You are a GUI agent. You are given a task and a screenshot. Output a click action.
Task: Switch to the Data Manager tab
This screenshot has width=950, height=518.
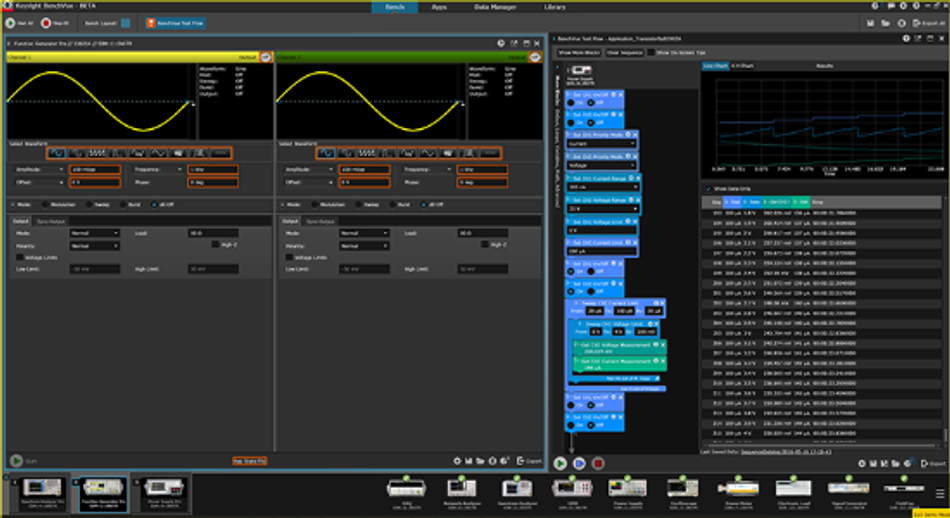coord(495,7)
